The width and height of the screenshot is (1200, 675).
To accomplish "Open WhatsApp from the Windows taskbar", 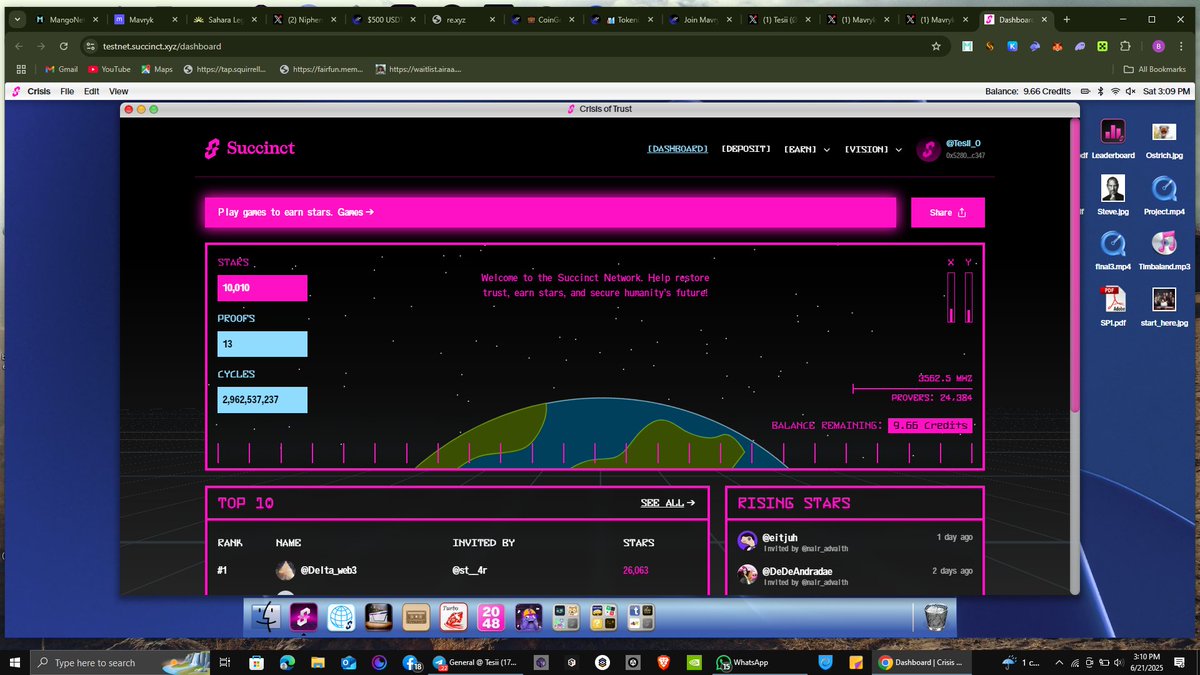I will click(742, 662).
